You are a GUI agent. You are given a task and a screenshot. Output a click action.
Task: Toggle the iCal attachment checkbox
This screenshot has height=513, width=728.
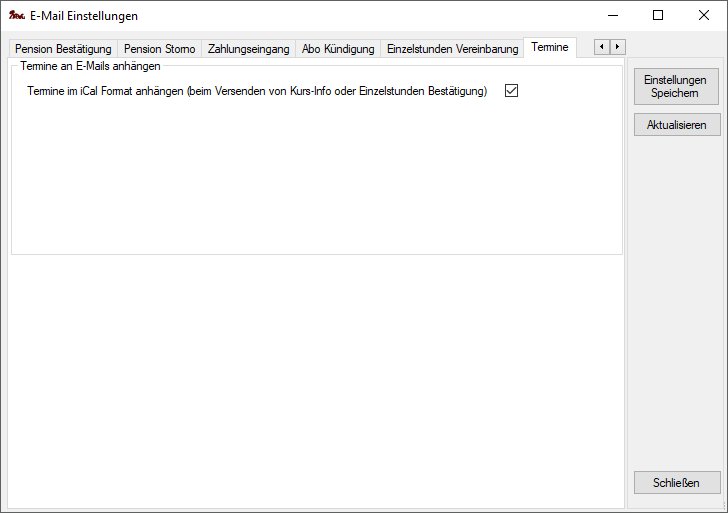[x=512, y=91]
